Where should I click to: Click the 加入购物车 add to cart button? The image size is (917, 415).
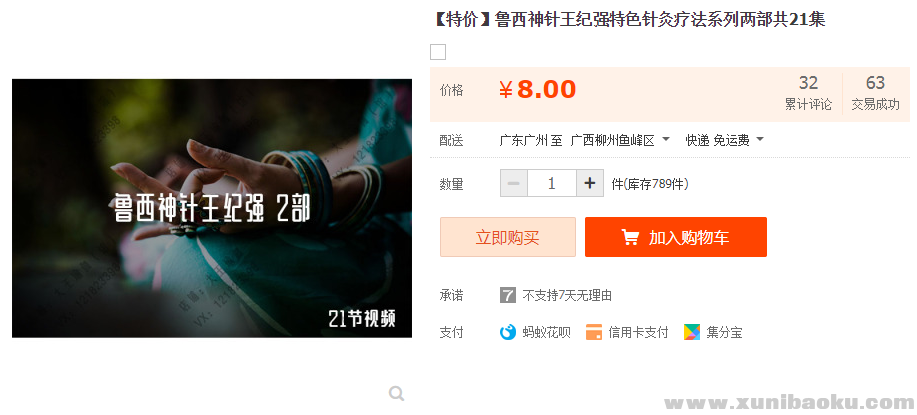point(675,237)
